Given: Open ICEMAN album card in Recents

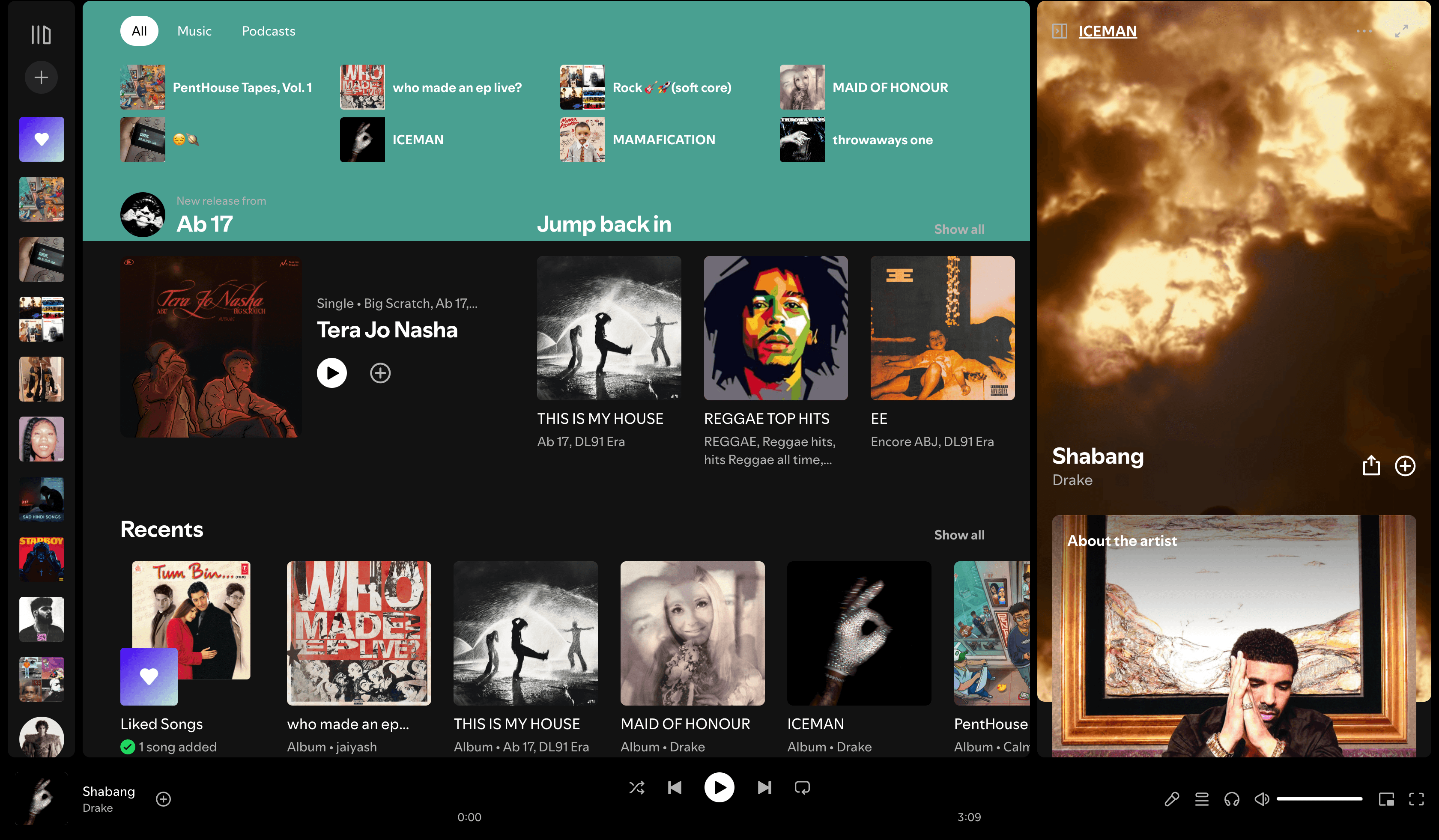Looking at the screenshot, I should 859,657.
